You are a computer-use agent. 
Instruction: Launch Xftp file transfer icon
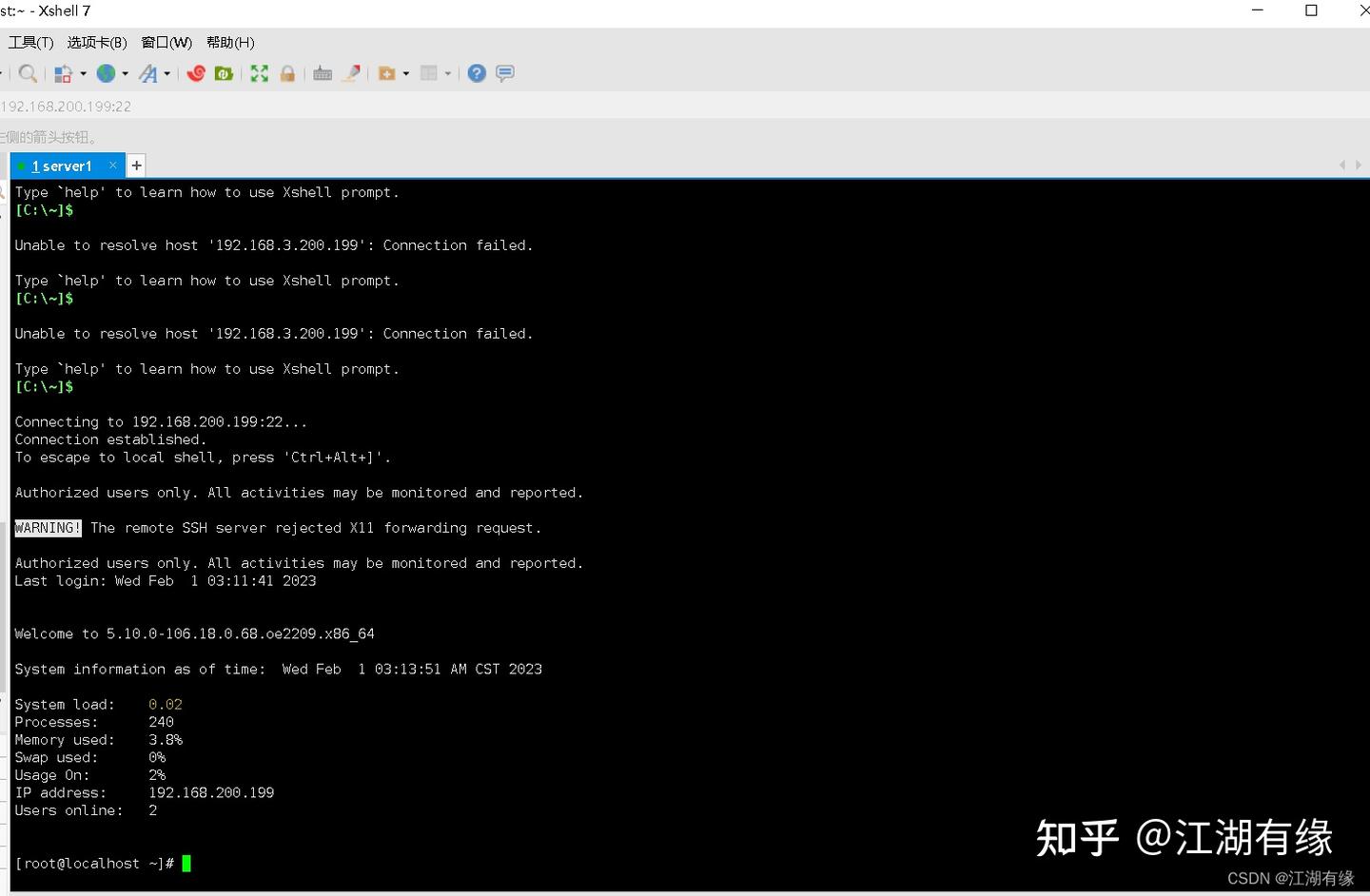coord(224,73)
